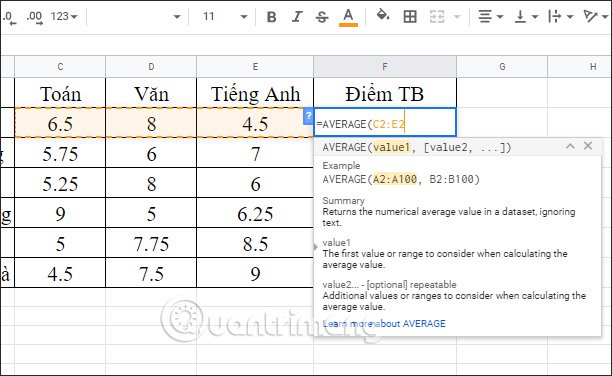This screenshot has height=376, width=612.
Task: Click cell with 6.5 in Toán column
Action: click(60, 123)
